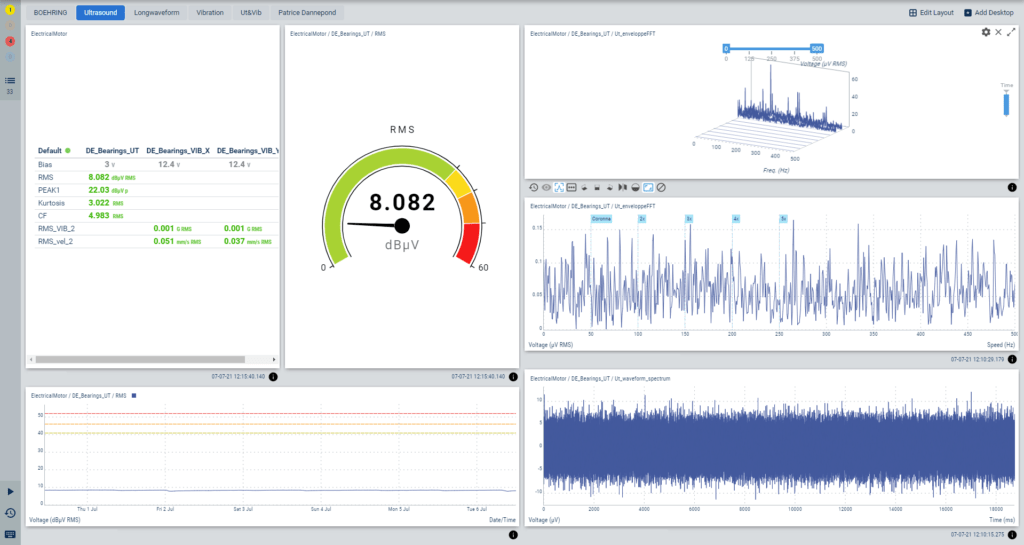Click the red alarm badge in sidebar
The height and width of the screenshot is (545, 1024).
click(x=10, y=42)
